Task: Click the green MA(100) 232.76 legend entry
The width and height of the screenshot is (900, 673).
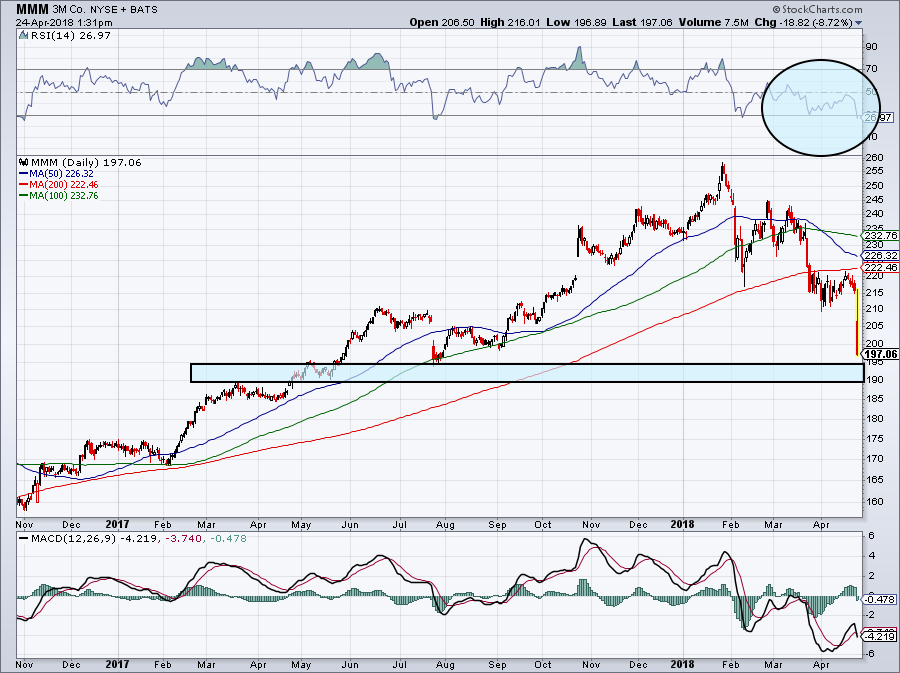Action: tap(59, 196)
